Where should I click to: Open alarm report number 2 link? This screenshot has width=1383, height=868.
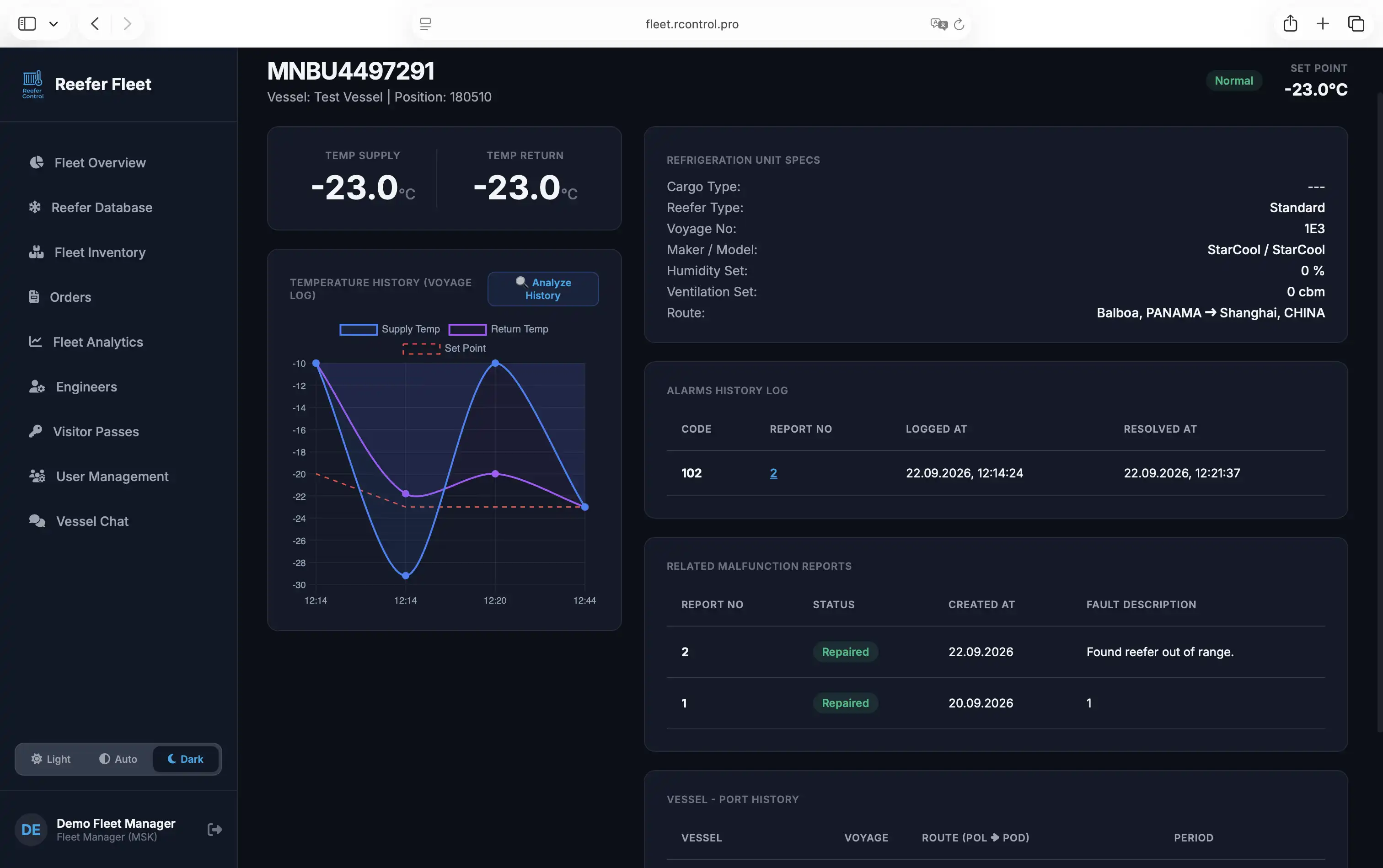click(773, 473)
